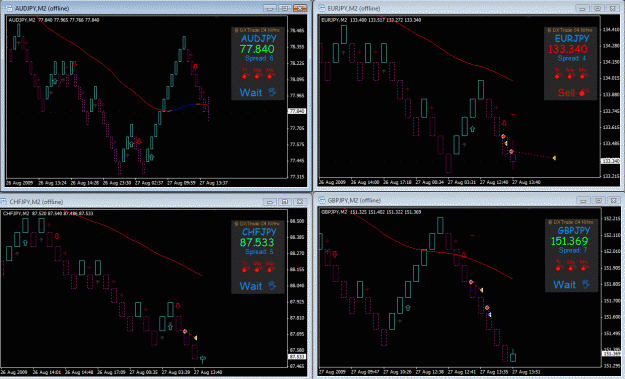Click the blue GBPJPY symbol name in panel
Viewport: 625px width, 379px height.
(x=574, y=231)
